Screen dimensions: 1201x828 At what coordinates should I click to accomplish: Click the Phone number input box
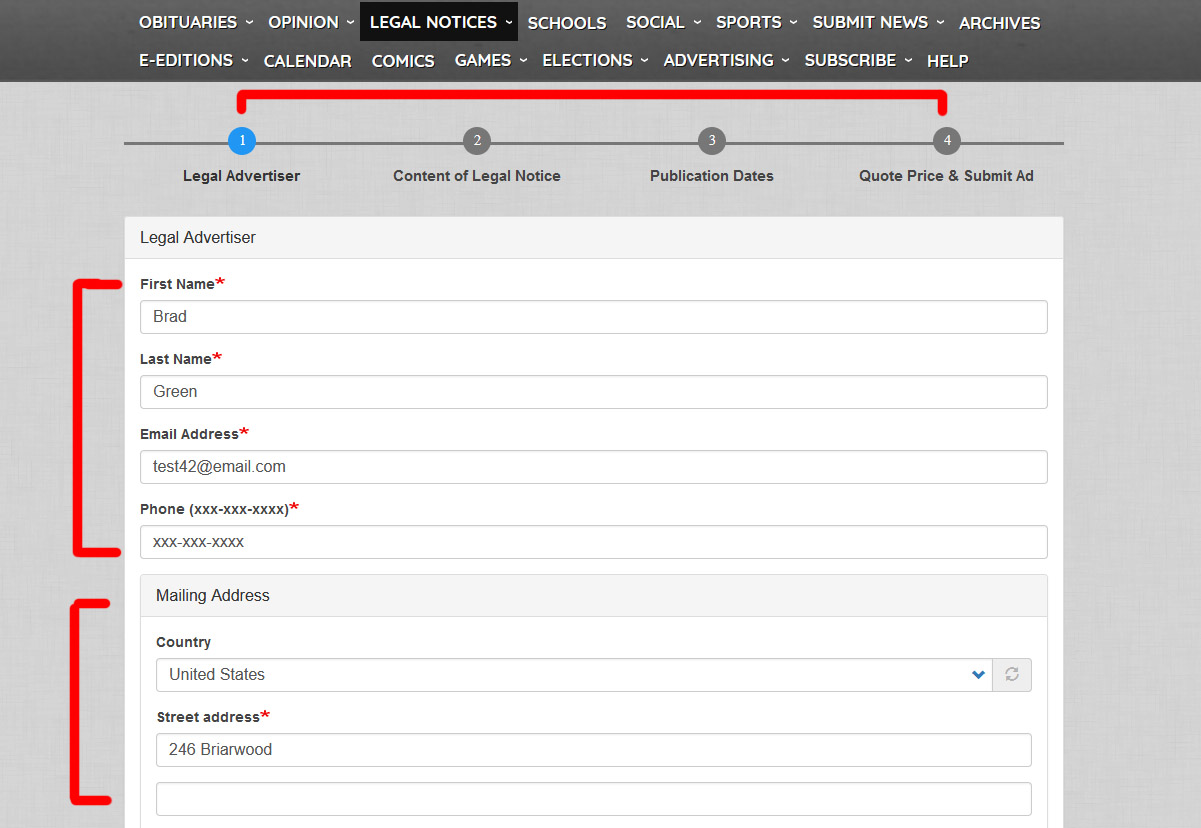coord(593,542)
